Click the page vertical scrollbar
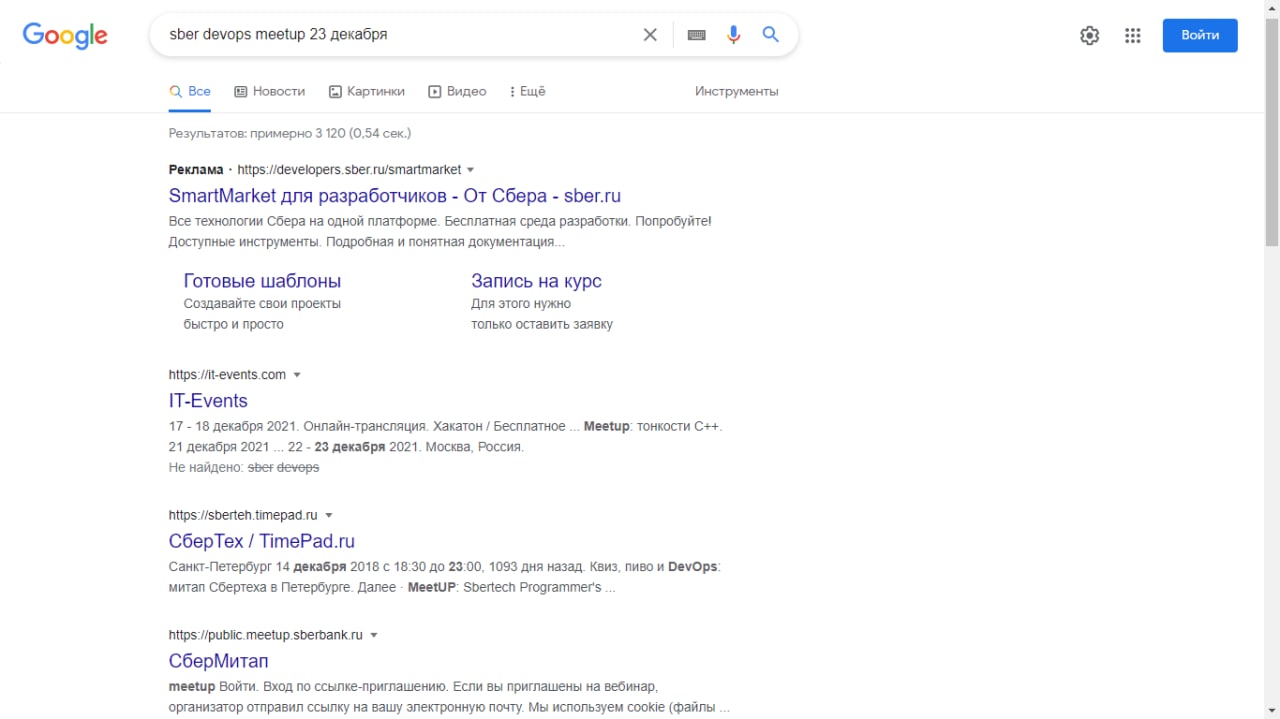 1272,130
